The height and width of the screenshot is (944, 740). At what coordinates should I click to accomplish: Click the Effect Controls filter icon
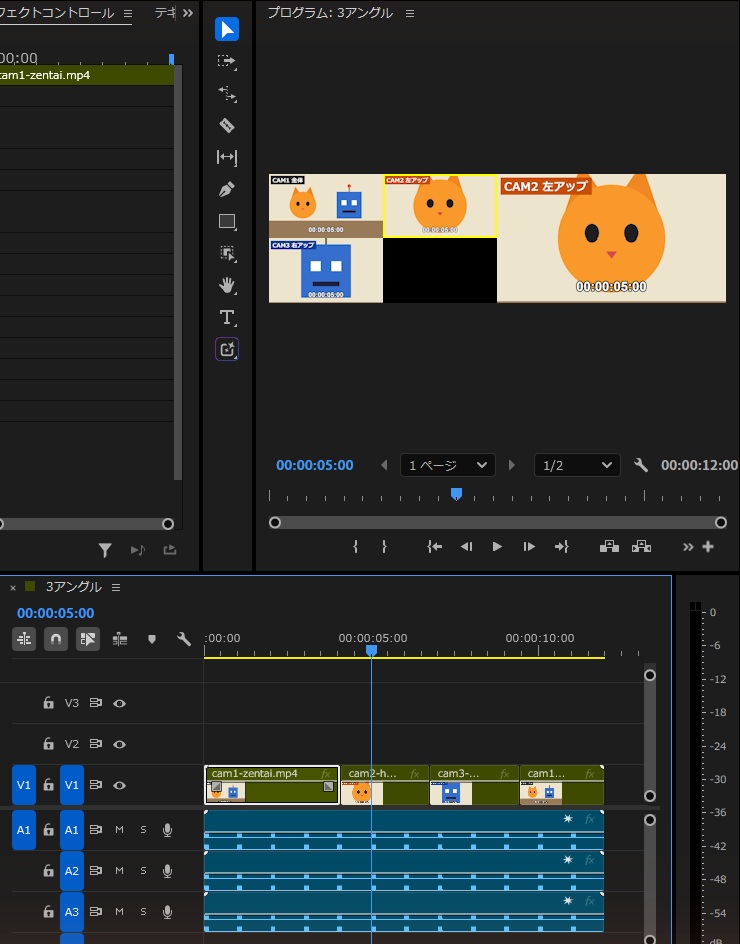[x=105, y=550]
